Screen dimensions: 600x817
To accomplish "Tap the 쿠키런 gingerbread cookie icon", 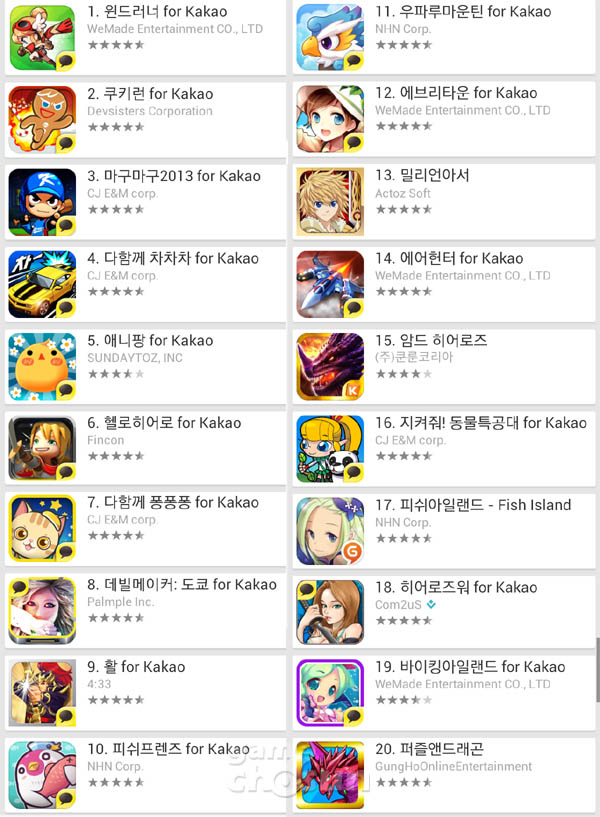I will point(43,120).
